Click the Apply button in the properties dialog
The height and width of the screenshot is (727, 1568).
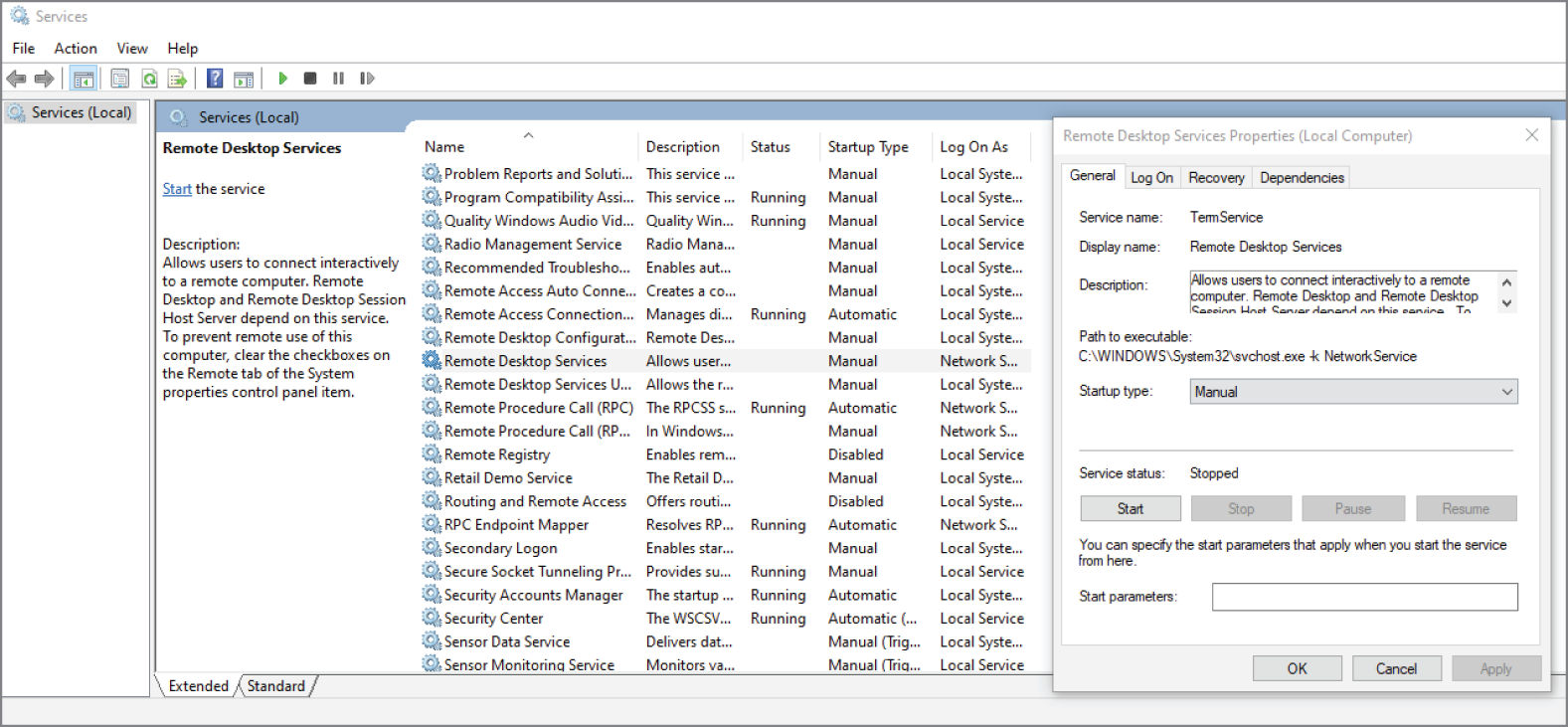[x=1496, y=668]
